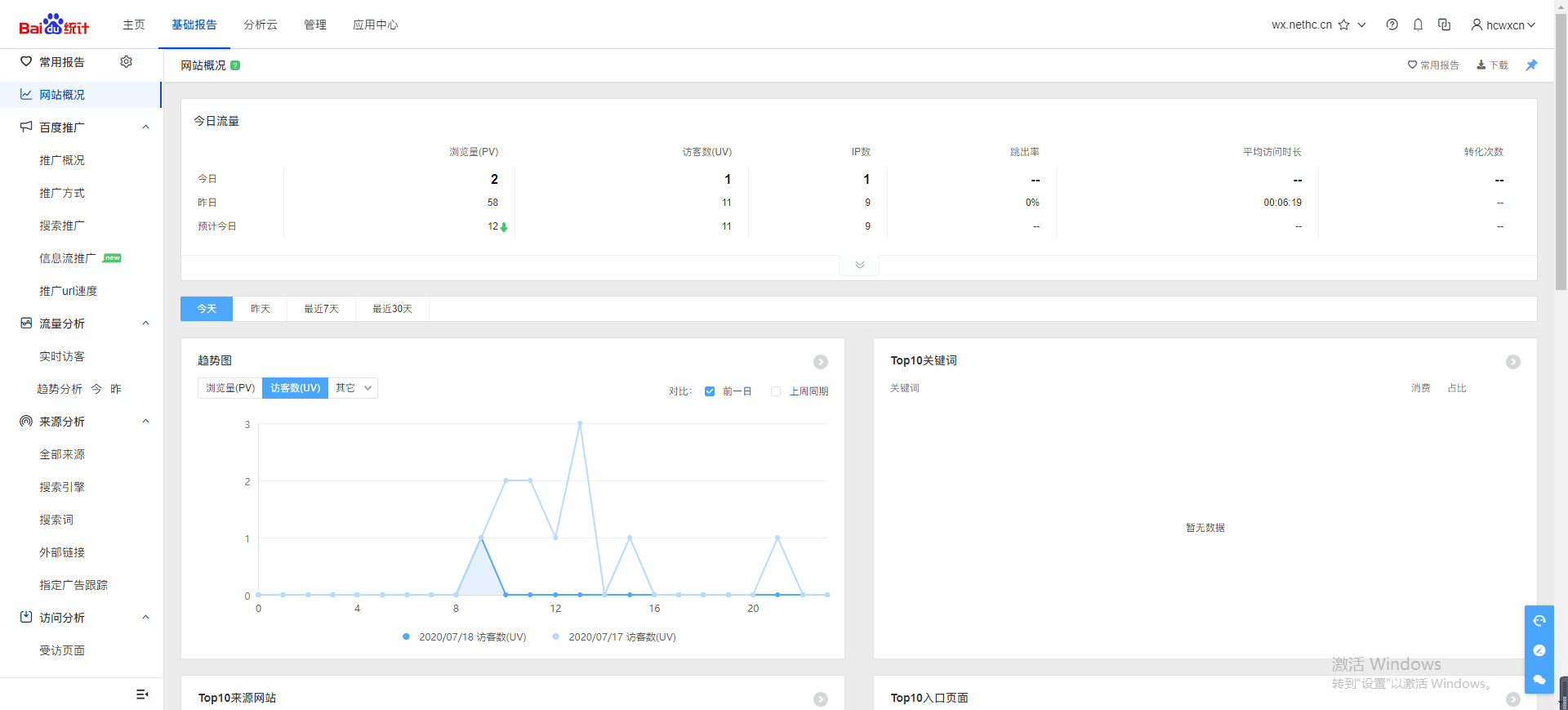Click the help question mark icon
This screenshot has width=1568, height=710.
coord(1392,25)
